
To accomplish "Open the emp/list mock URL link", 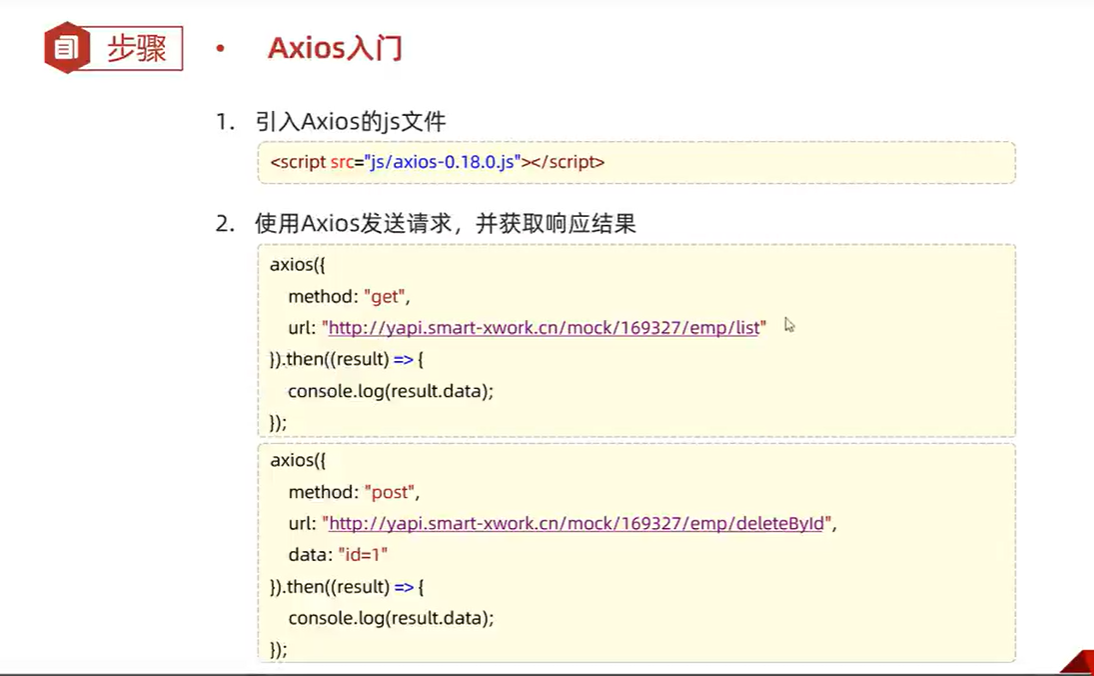I will point(543,327).
